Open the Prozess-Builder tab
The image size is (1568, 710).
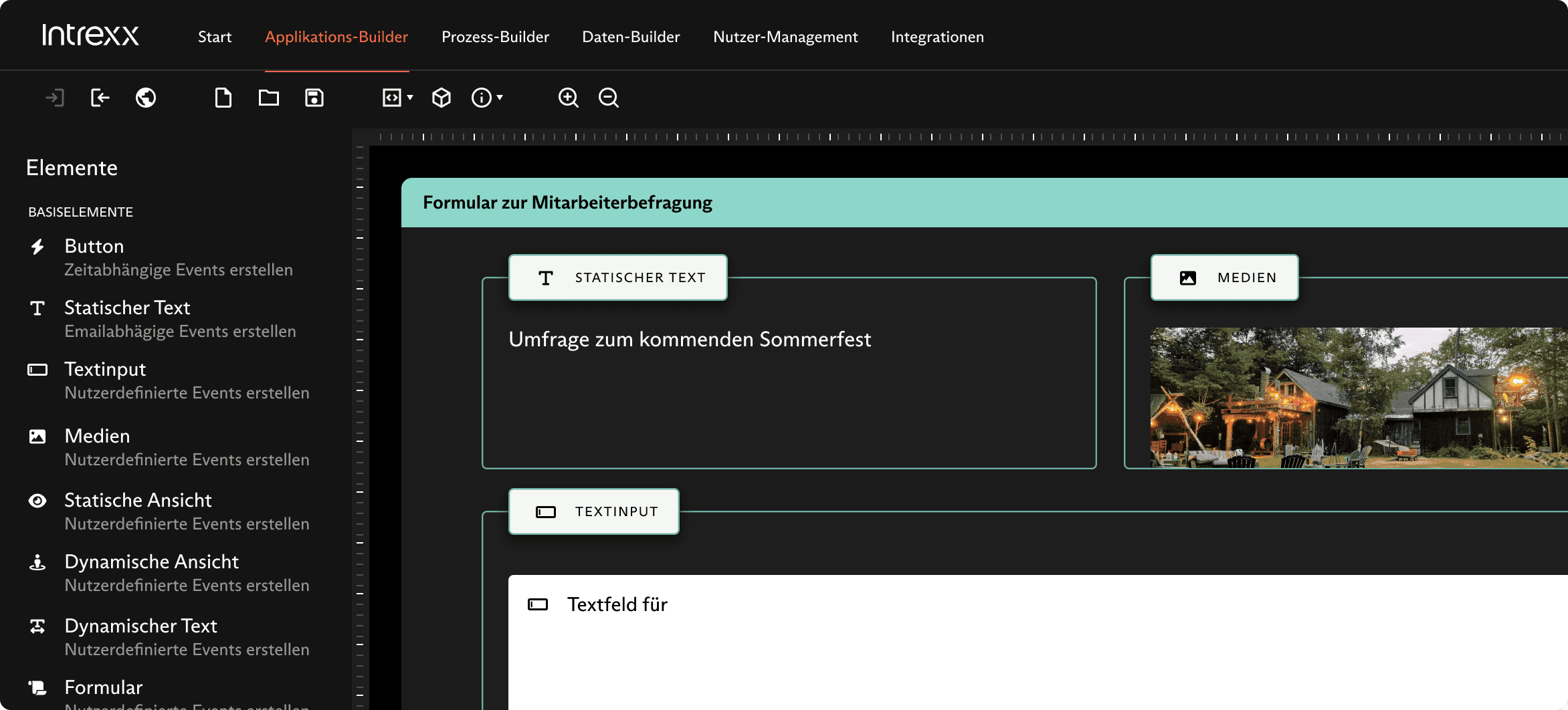495,37
